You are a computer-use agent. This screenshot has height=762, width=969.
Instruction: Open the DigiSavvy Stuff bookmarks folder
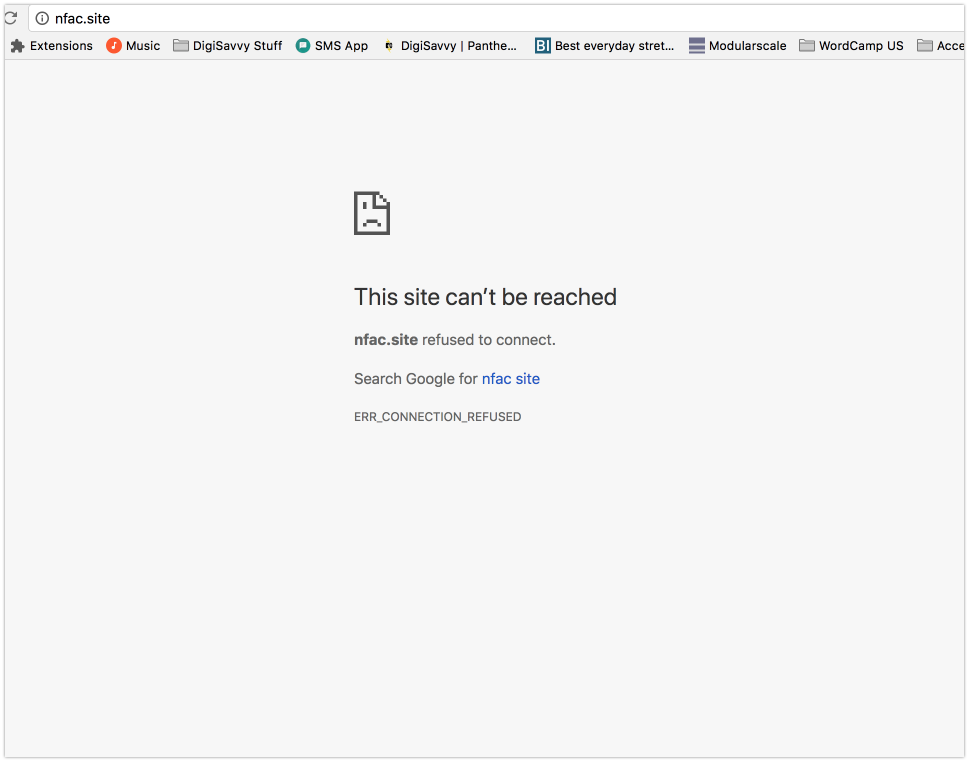click(x=227, y=45)
